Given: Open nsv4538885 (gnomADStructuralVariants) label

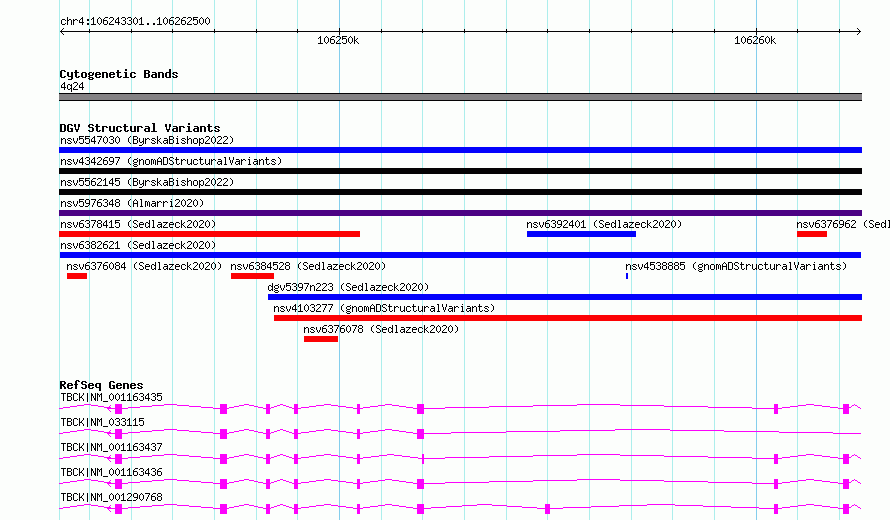Looking at the screenshot, I should click(x=736, y=266).
